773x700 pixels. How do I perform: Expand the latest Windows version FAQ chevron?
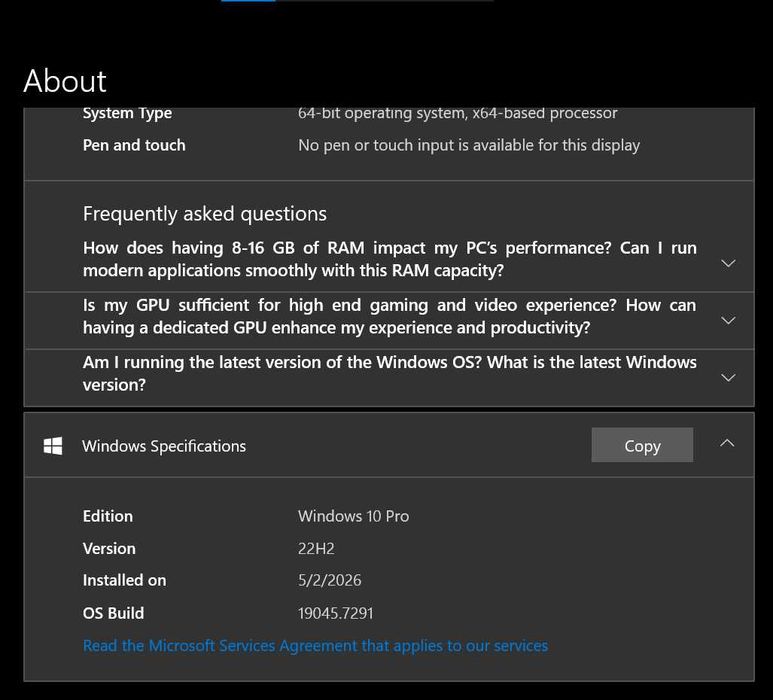[x=728, y=377]
